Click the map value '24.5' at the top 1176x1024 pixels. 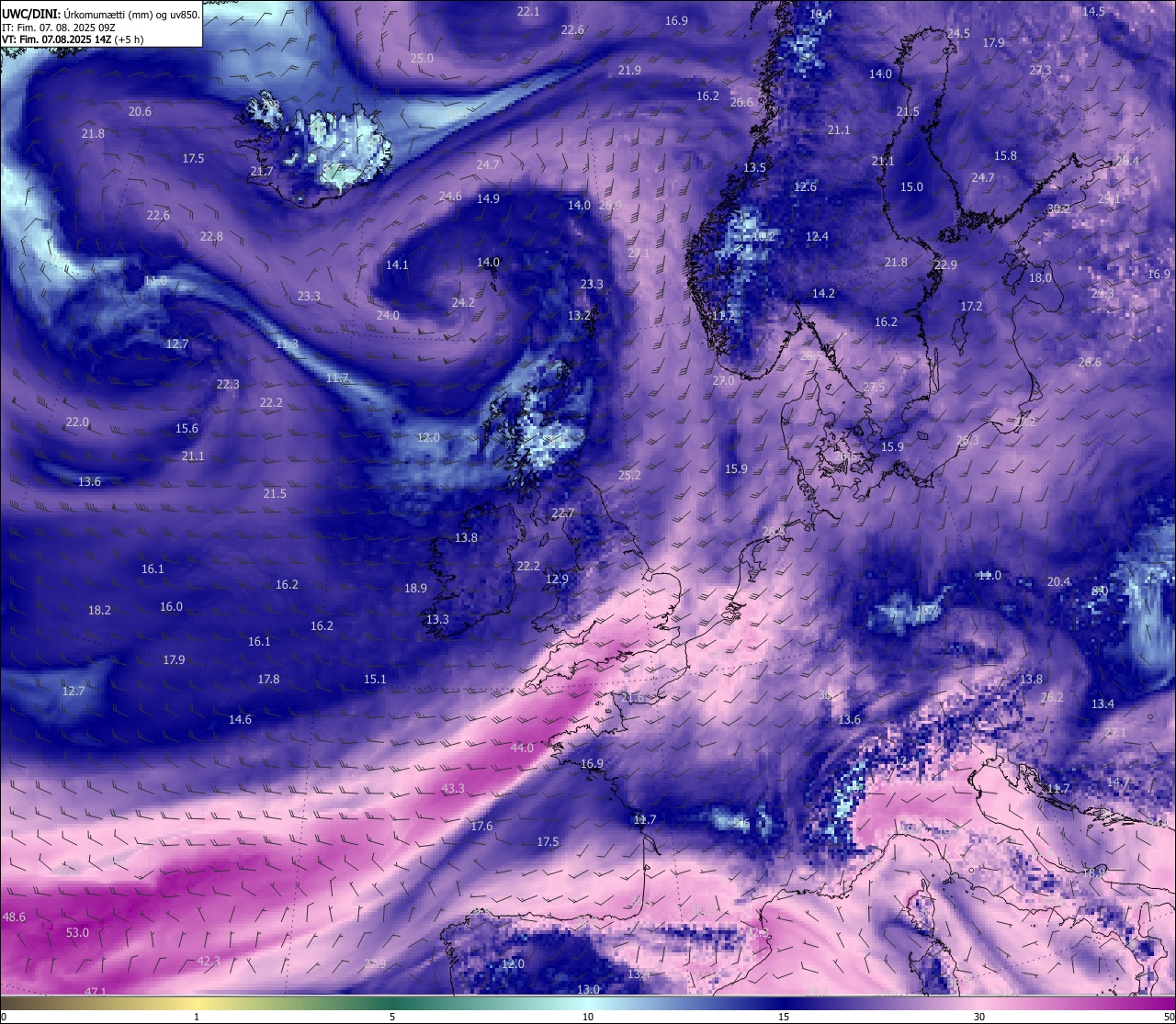tap(958, 33)
